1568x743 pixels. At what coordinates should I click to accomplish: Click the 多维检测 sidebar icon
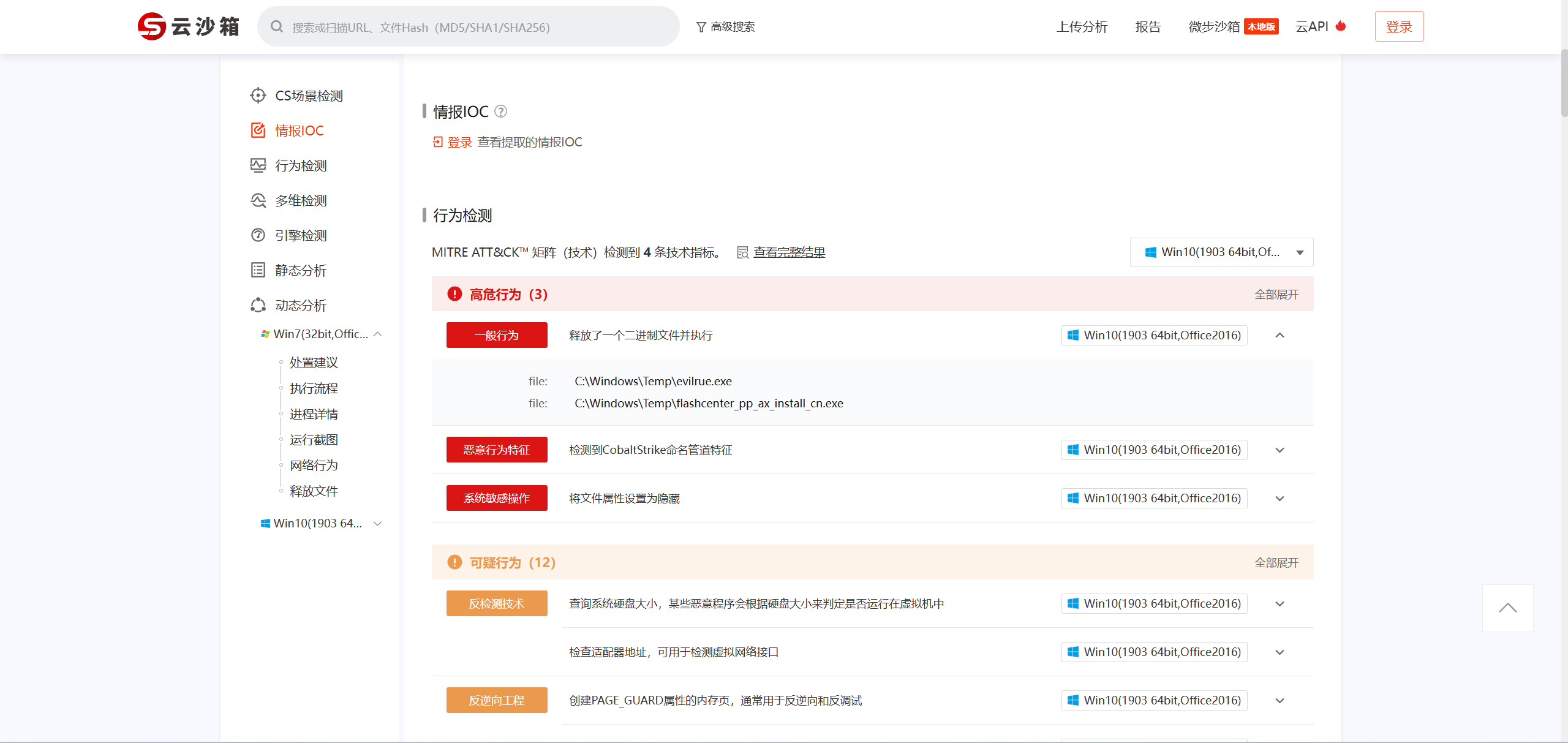[258, 200]
